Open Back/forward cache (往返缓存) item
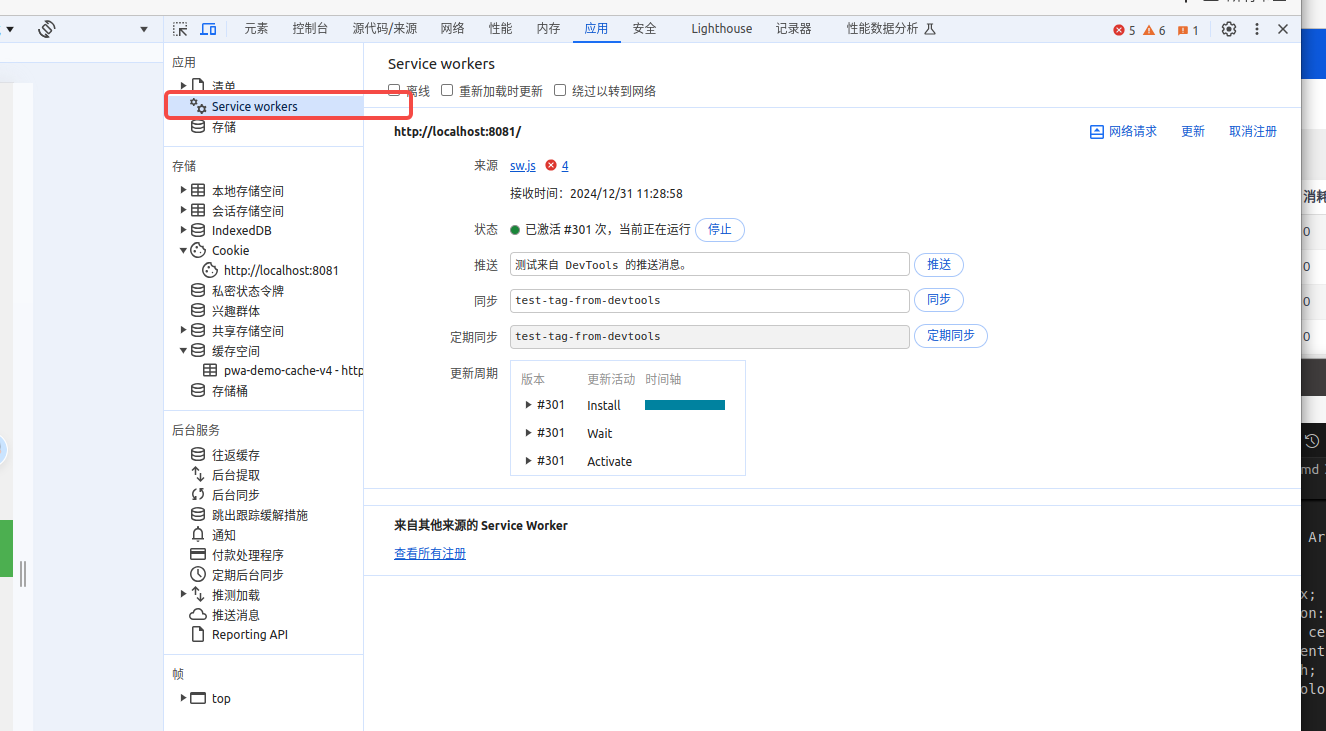 (235, 455)
